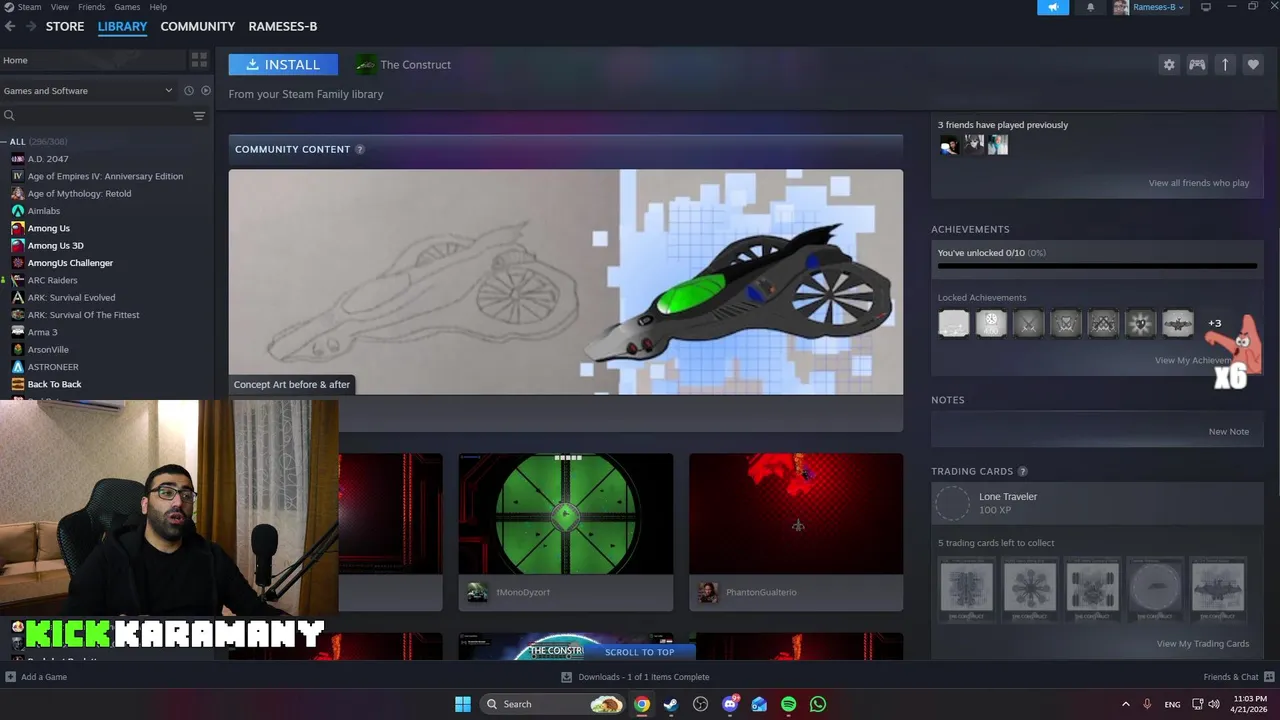Click the SCROLL TO TOP button
This screenshot has height=720, width=1280.
(x=639, y=652)
